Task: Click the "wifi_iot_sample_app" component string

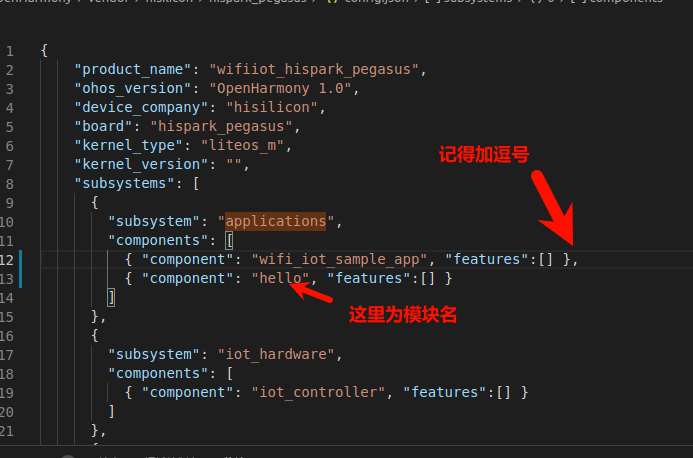Action: coord(339,259)
